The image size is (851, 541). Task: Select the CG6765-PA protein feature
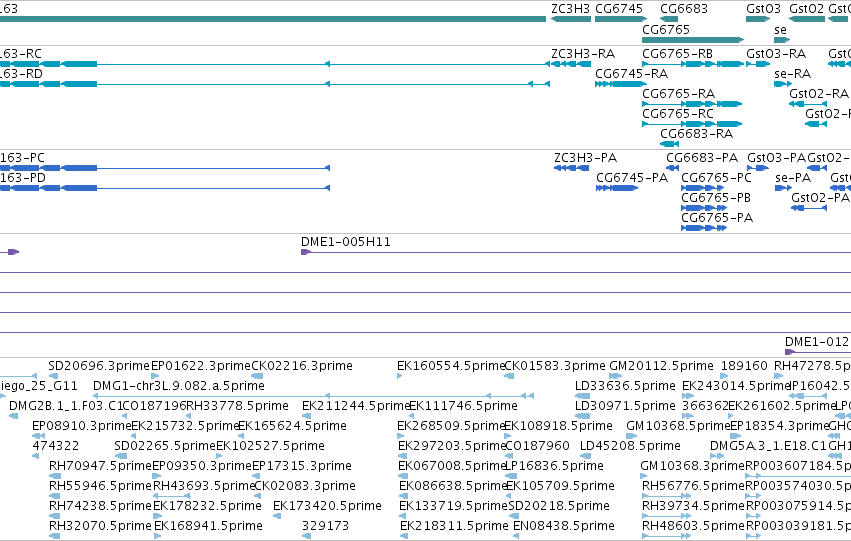704,228
